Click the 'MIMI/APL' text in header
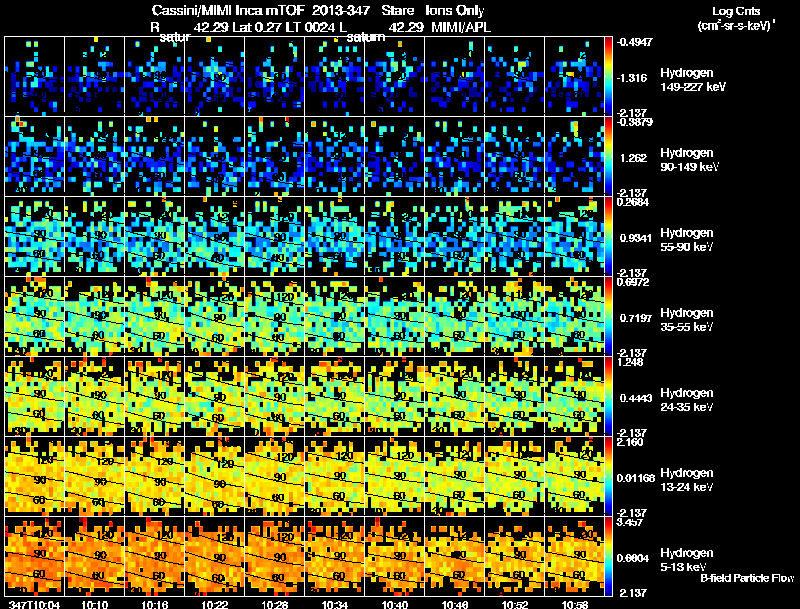The width and height of the screenshot is (800, 609). pos(461,27)
